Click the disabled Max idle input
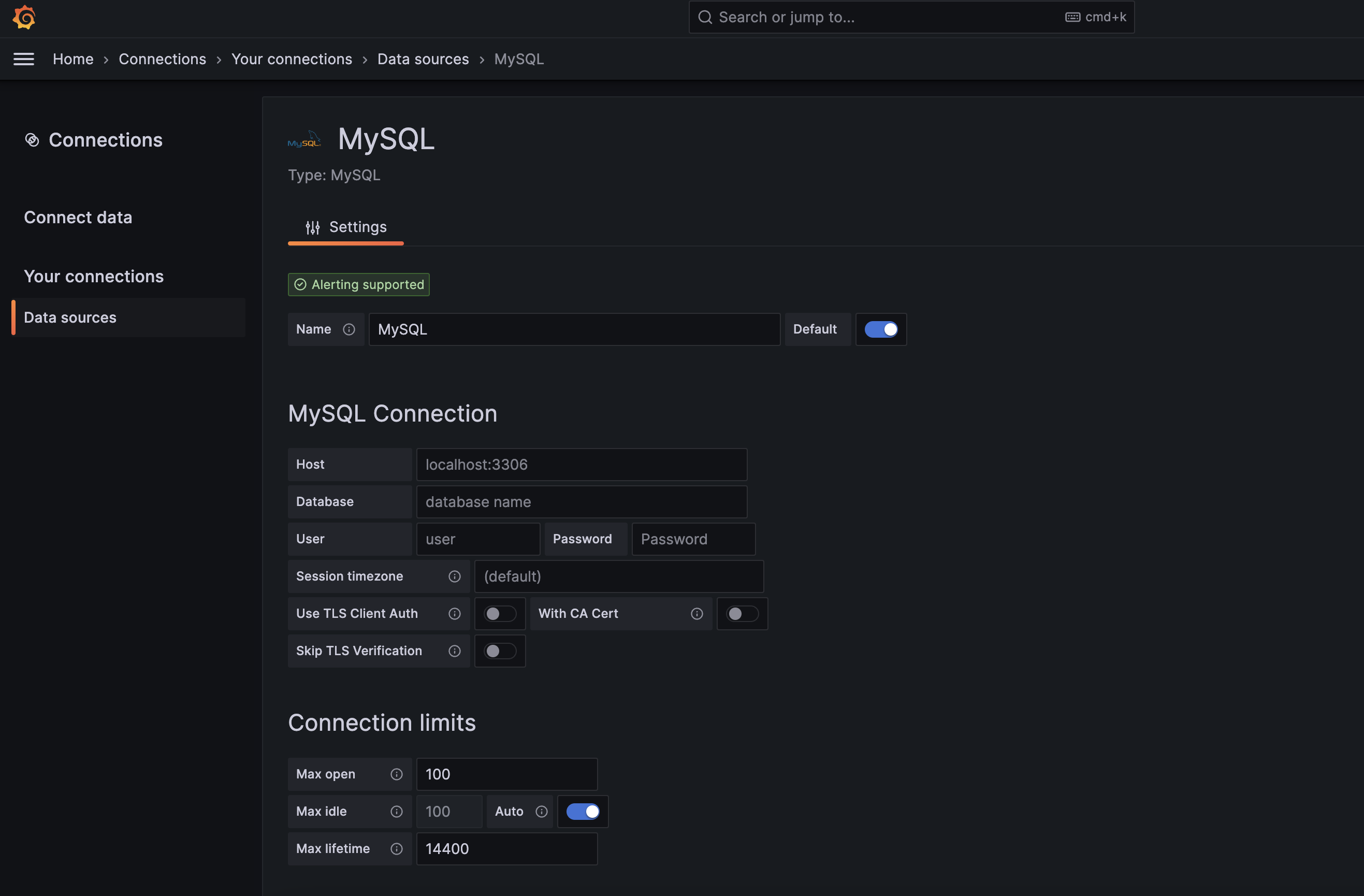Viewport: 1364px width, 896px height. [449, 811]
